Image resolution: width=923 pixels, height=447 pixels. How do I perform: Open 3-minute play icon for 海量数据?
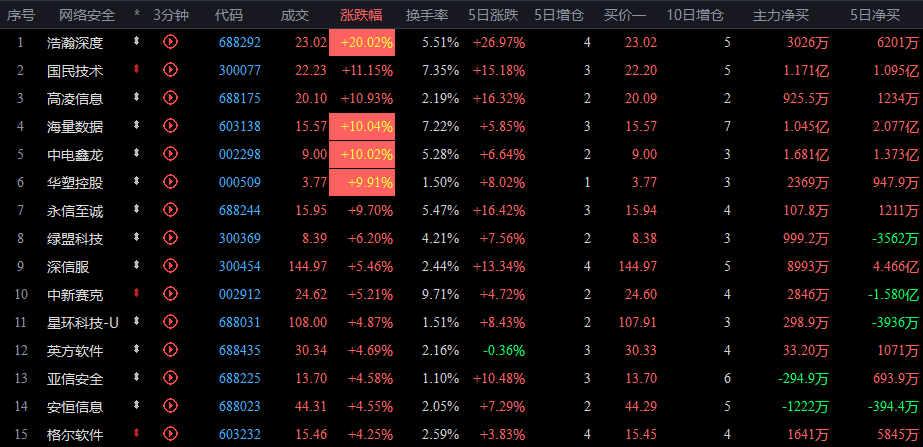pyautogui.click(x=170, y=125)
